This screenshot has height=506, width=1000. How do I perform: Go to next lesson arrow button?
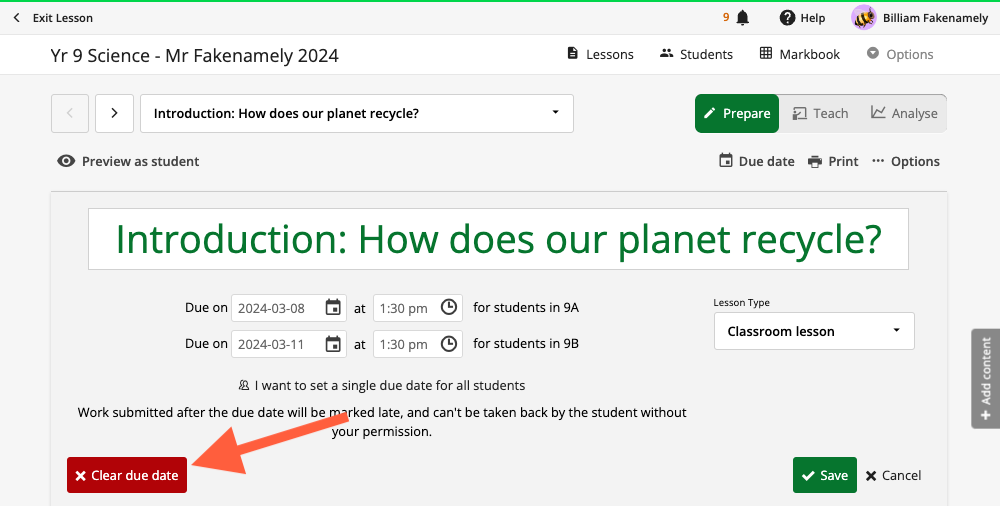114,114
